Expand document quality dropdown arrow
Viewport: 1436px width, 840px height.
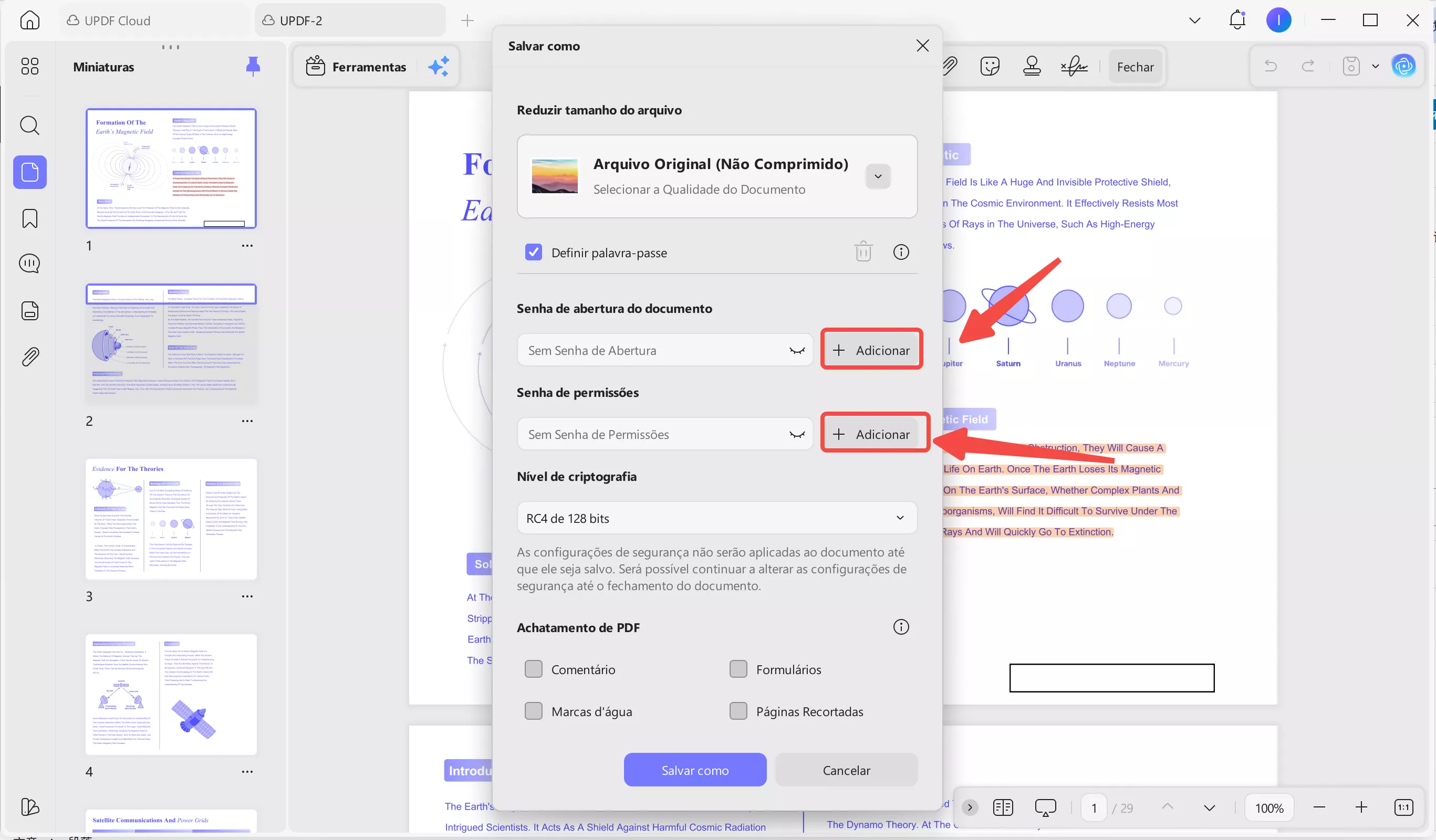[878, 176]
